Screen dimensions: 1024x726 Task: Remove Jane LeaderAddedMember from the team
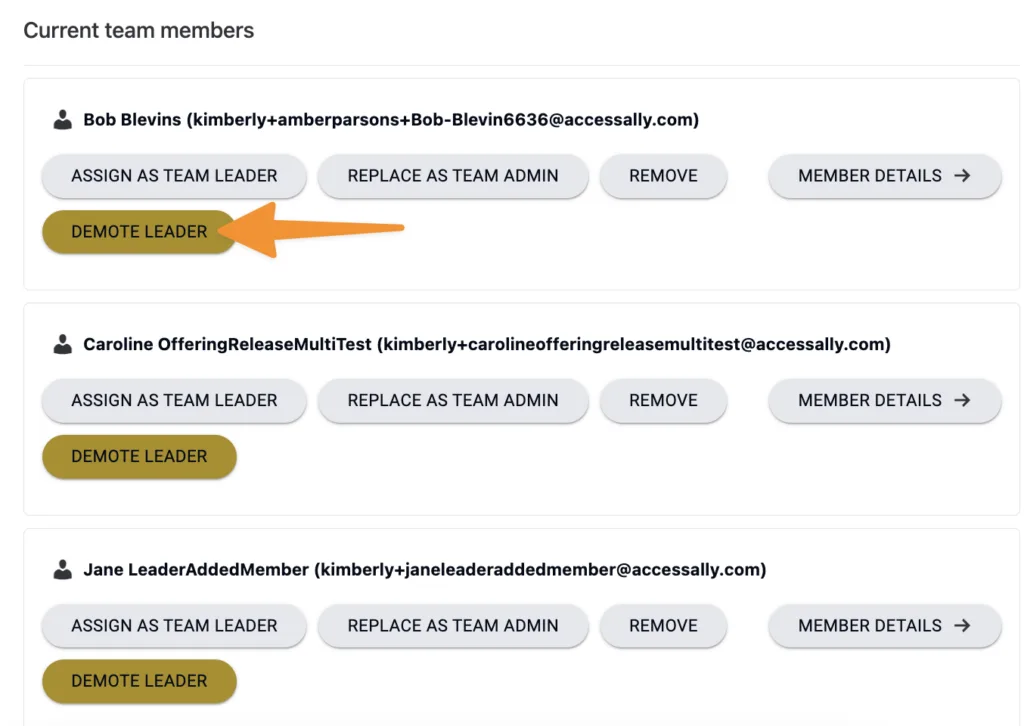click(x=663, y=626)
